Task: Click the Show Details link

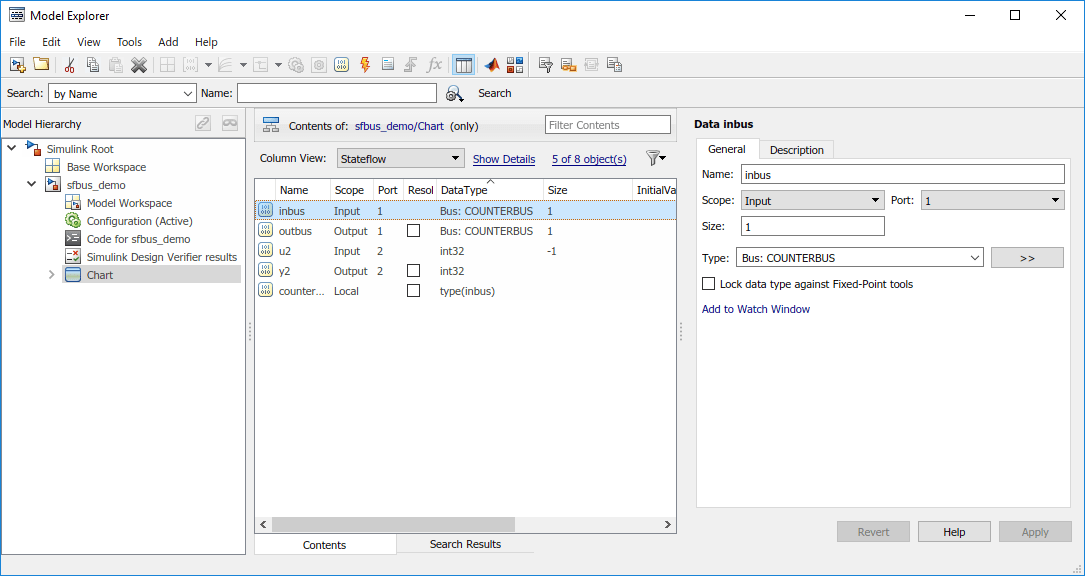Action: (x=504, y=159)
